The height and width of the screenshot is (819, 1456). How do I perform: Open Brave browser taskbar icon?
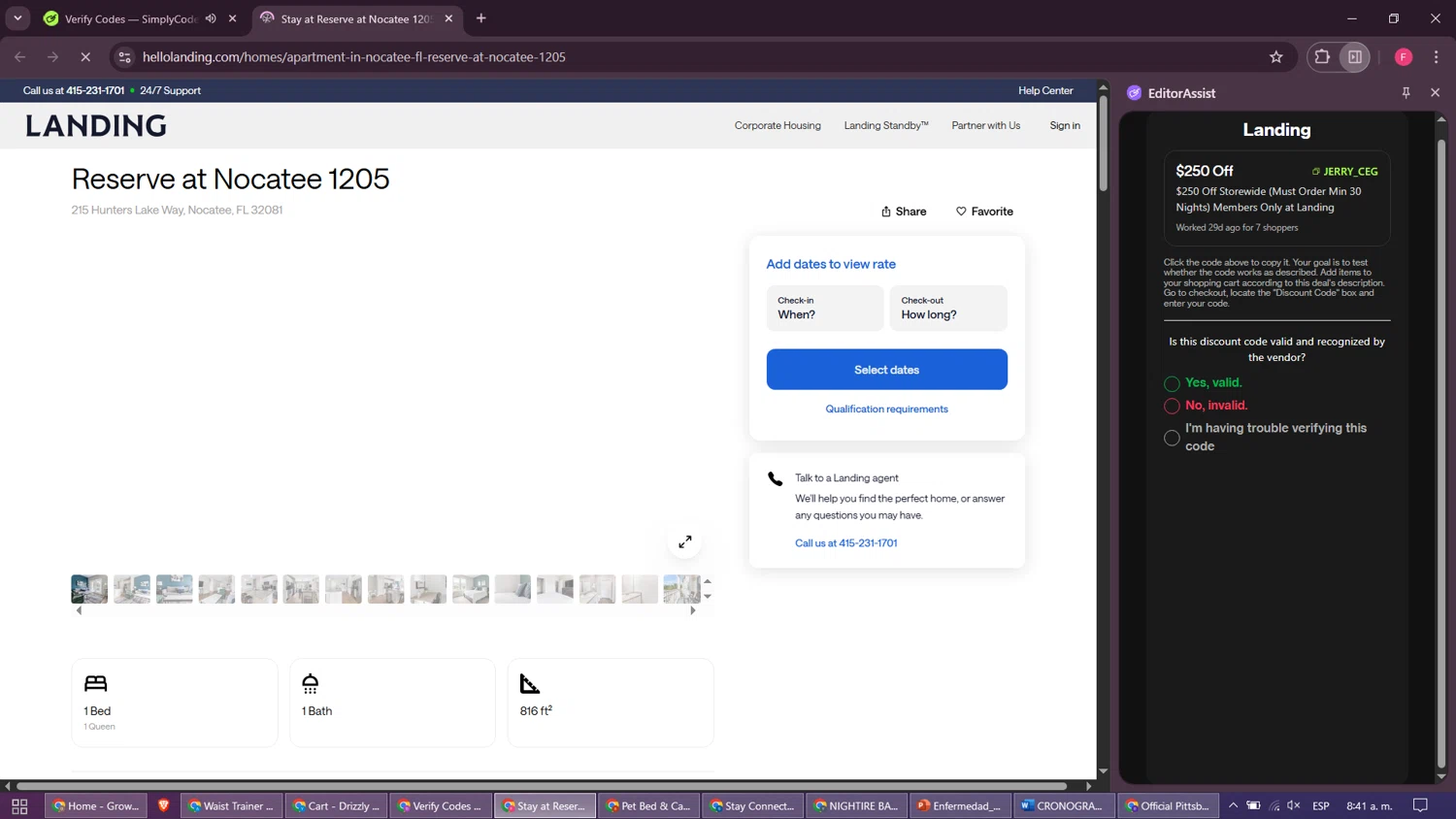tap(164, 805)
